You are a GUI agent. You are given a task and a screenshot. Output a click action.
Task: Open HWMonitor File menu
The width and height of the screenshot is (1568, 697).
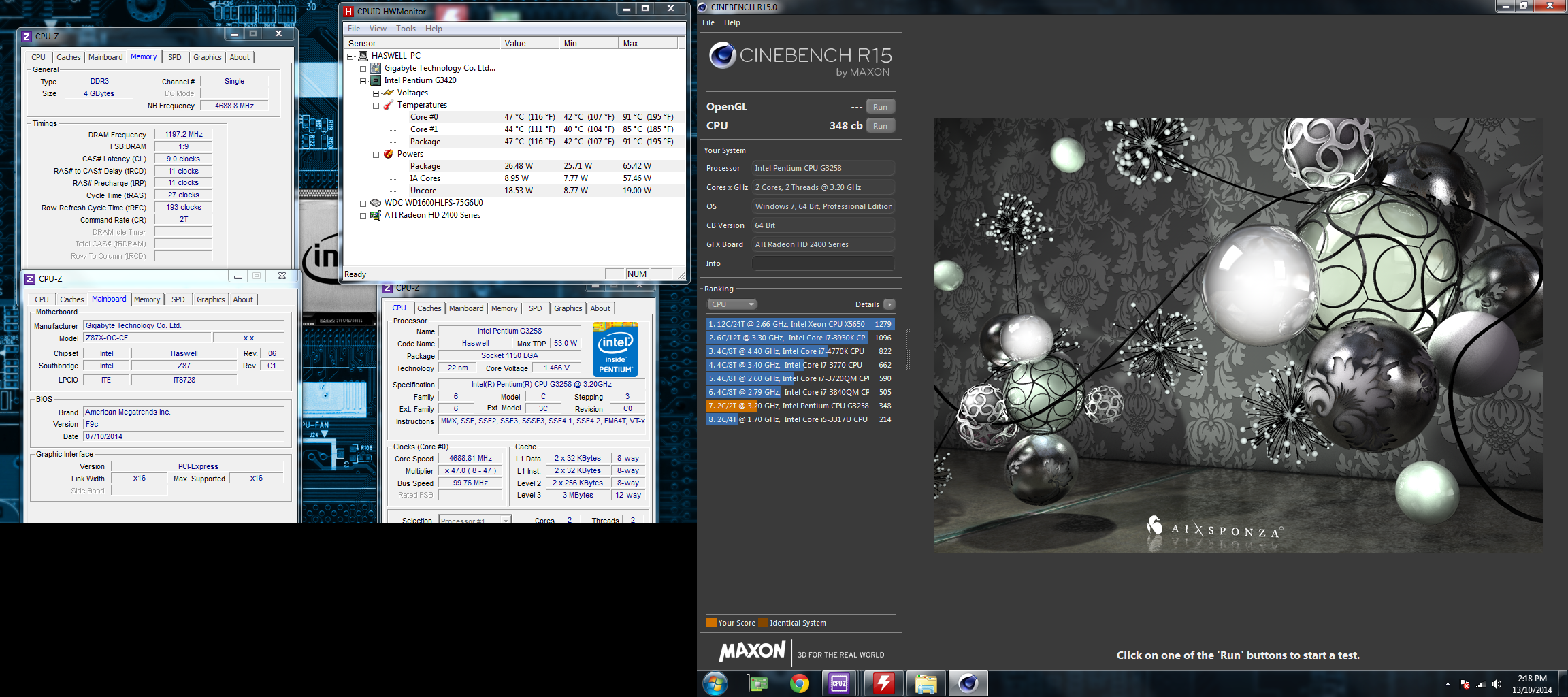pos(354,29)
